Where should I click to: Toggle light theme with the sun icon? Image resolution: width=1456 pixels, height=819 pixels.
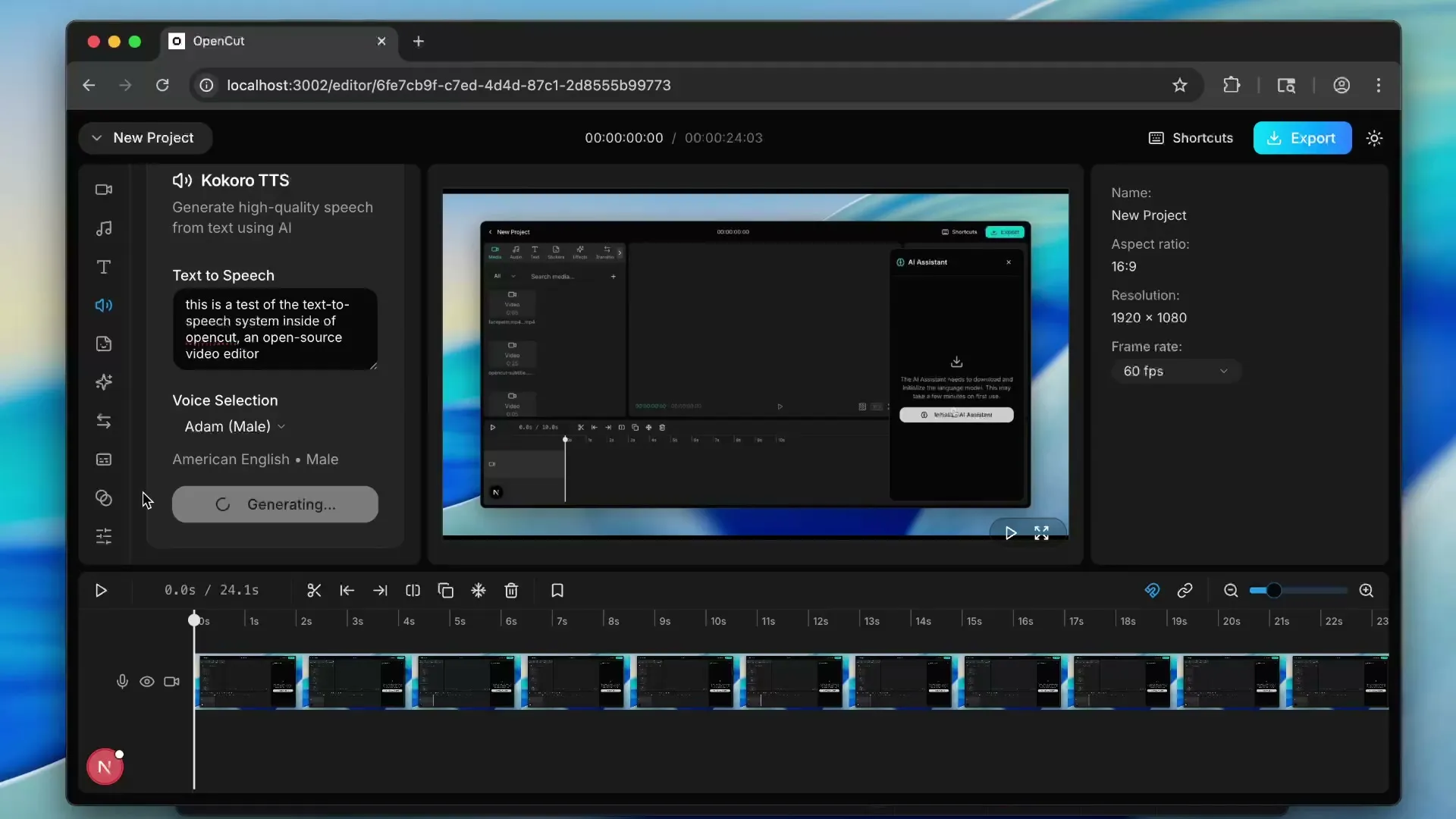pos(1375,138)
